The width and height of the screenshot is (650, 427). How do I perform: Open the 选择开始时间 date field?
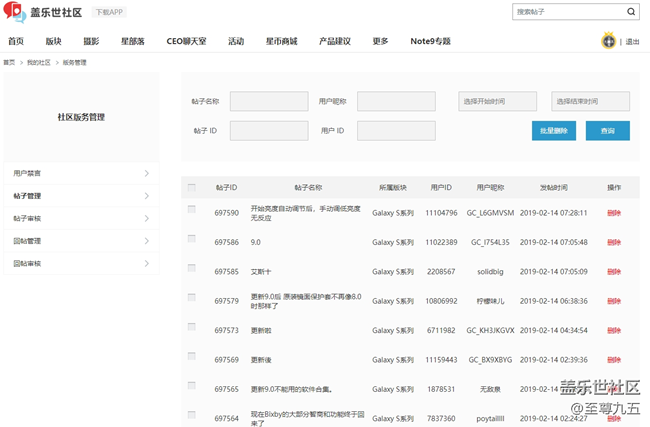coord(497,101)
